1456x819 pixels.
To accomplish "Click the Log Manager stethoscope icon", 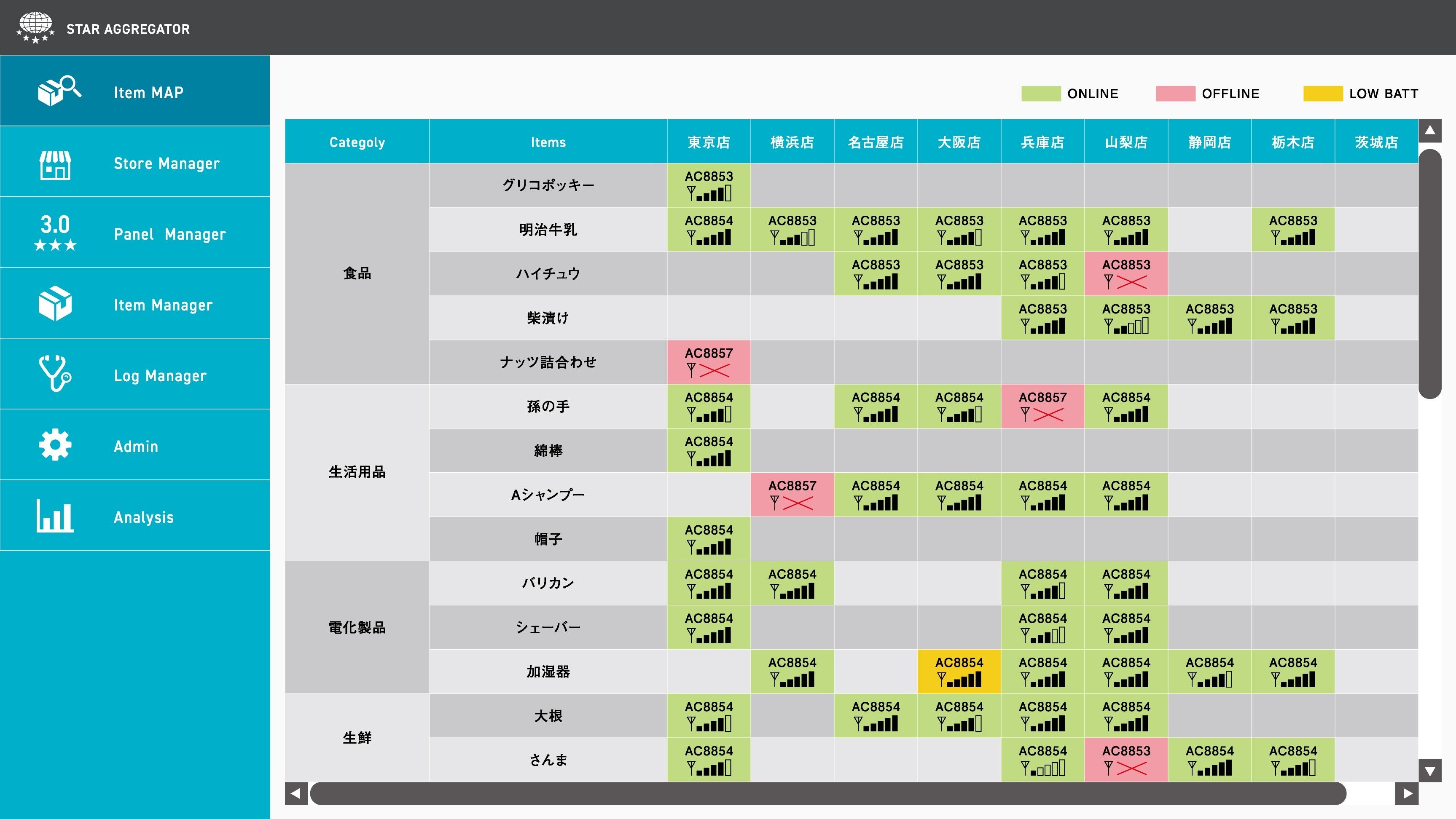I will click(55, 373).
